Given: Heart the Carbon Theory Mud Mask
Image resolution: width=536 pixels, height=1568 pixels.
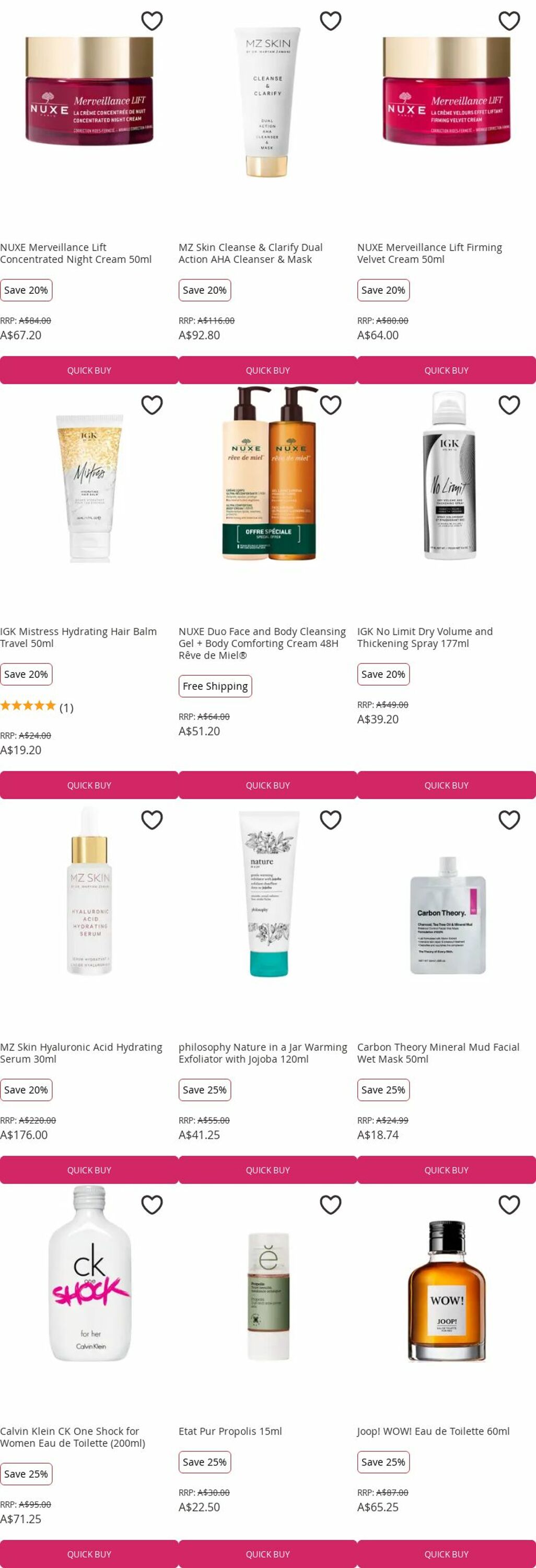Looking at the screenshot, I should coord(509,820).
